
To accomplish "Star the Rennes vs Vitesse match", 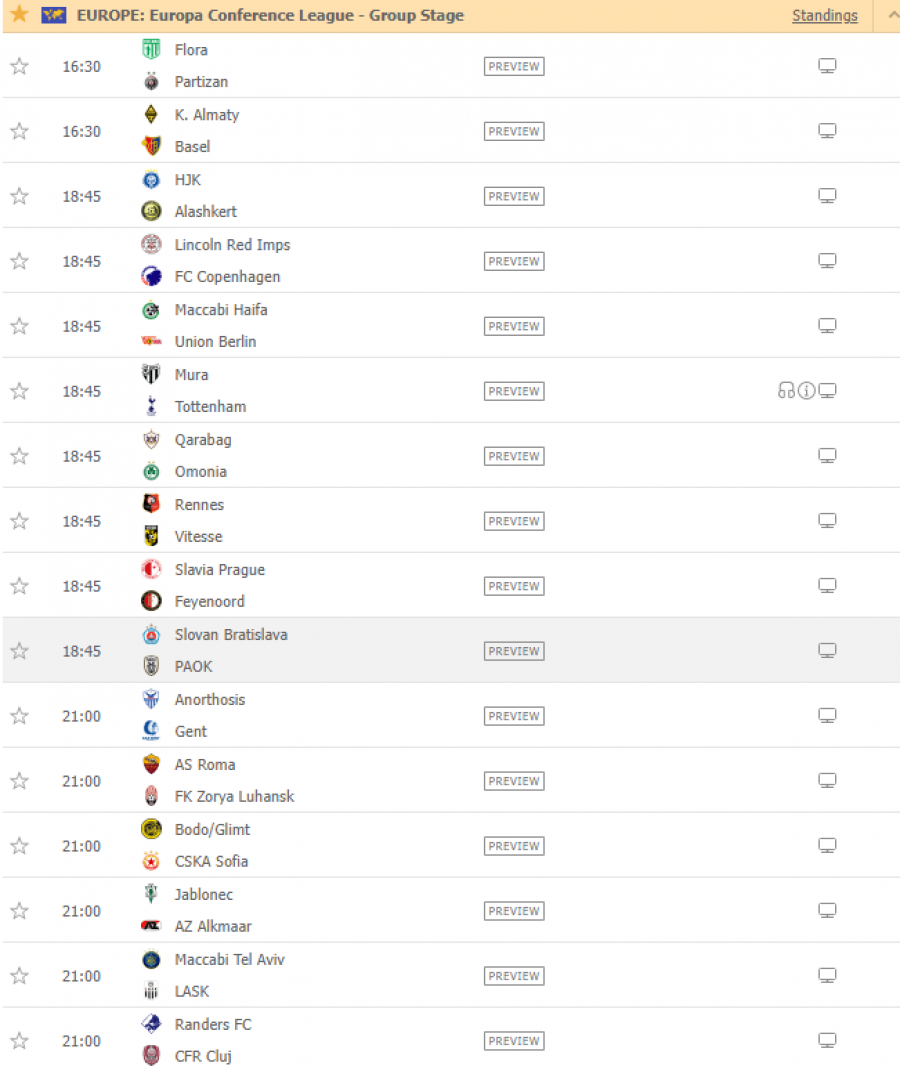I will click(x=20, y=521).
